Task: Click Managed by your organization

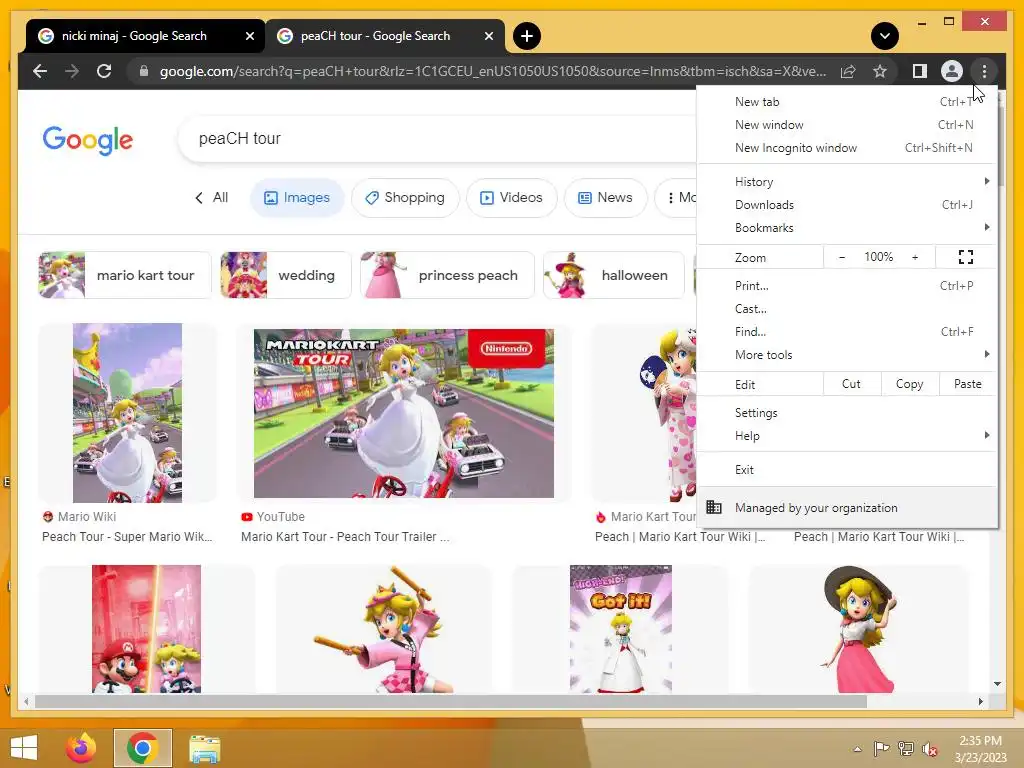Action: (x=847, y=507)
